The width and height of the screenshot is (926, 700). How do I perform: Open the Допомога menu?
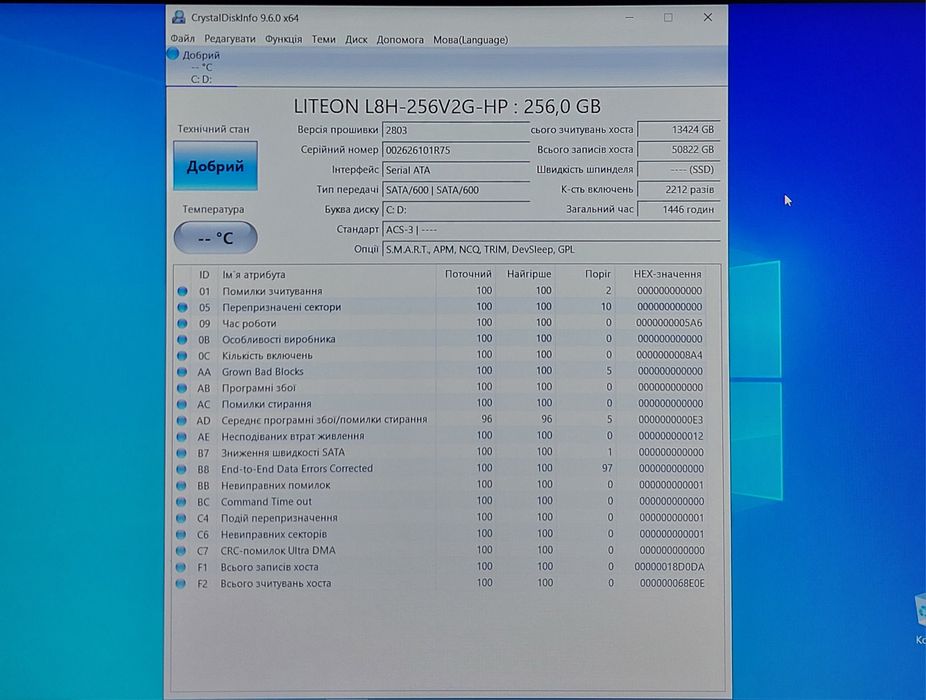coord(400,40)
